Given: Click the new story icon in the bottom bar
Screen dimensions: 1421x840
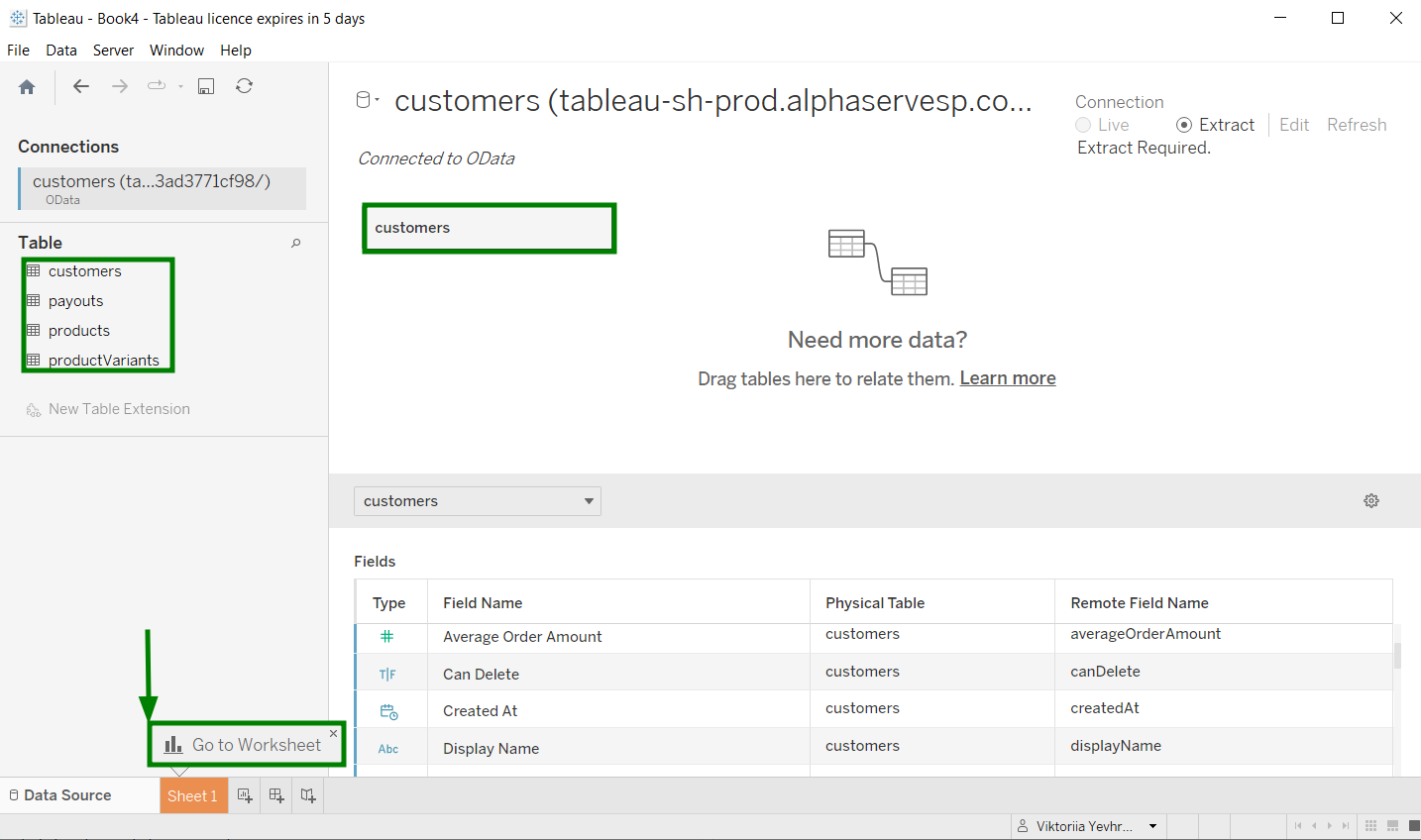Looking at the screenshot, I should tap(307, 795).
